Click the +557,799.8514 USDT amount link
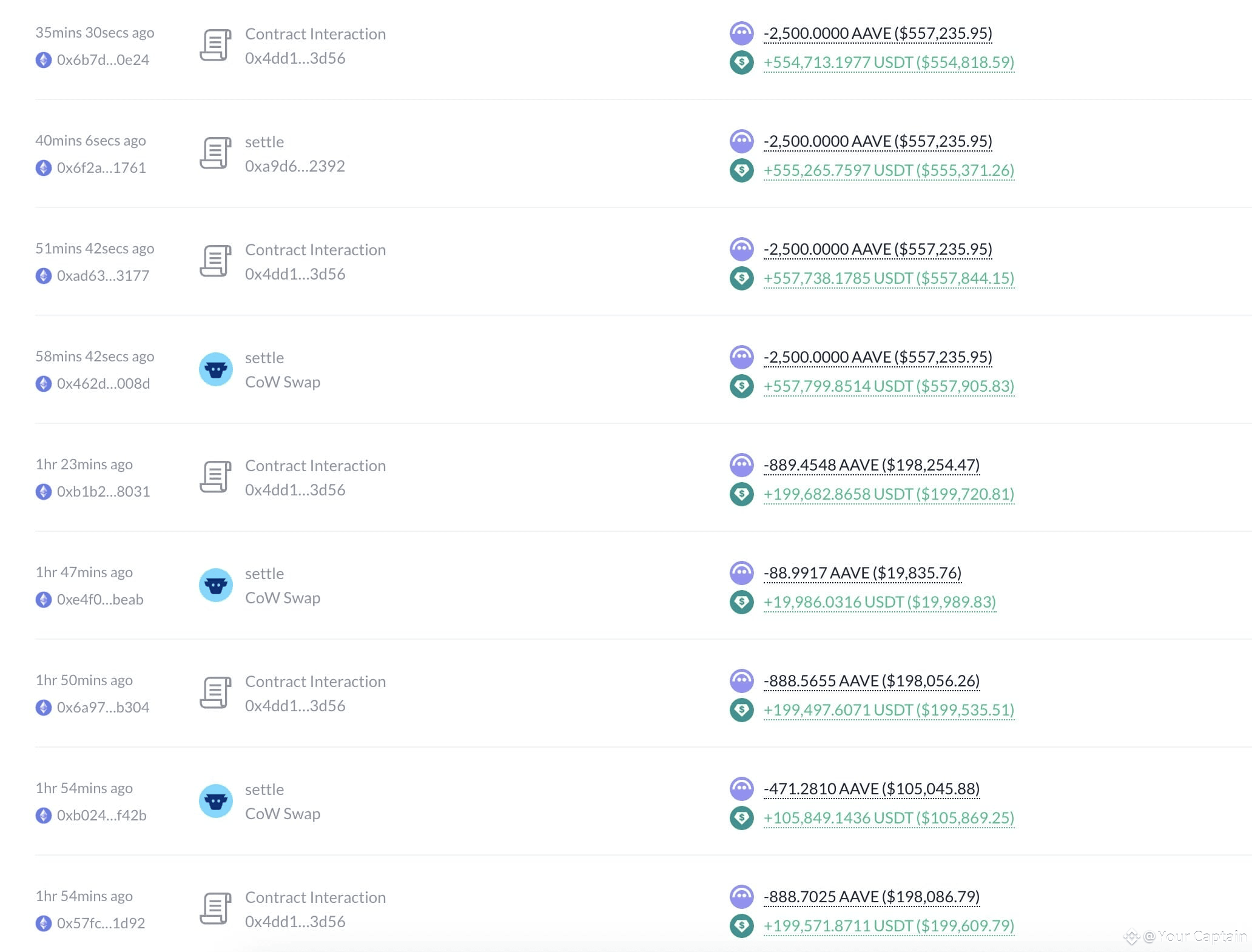This screenshot has width=1252, height=952. coord(888,386)
